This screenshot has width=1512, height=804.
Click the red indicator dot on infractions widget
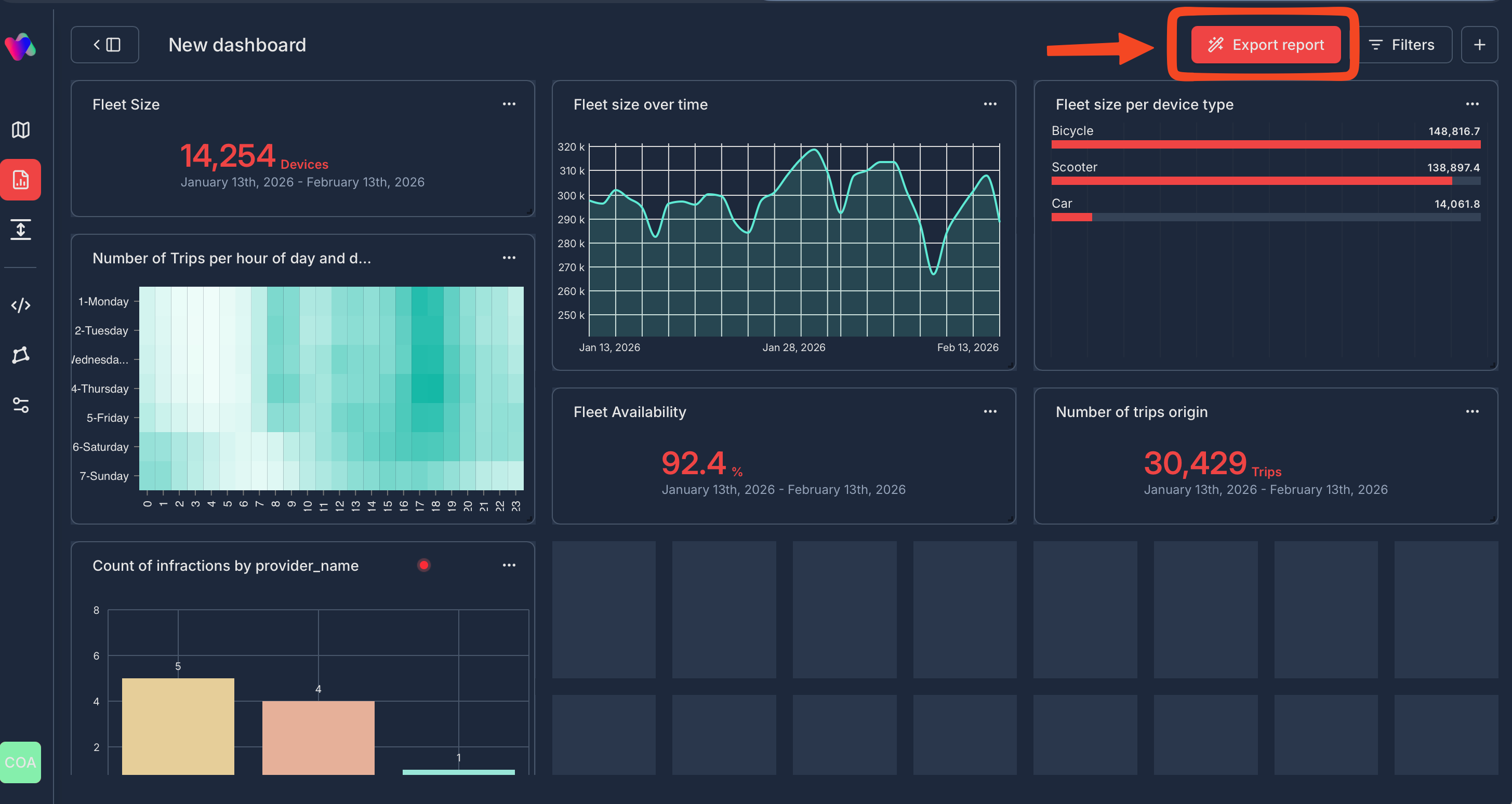click(424, 565)
